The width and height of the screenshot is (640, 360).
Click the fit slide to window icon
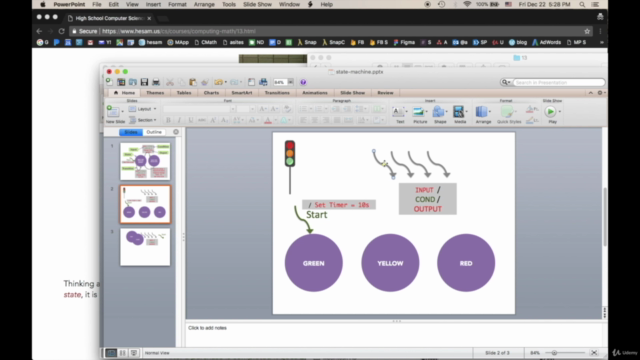point(594,353)
